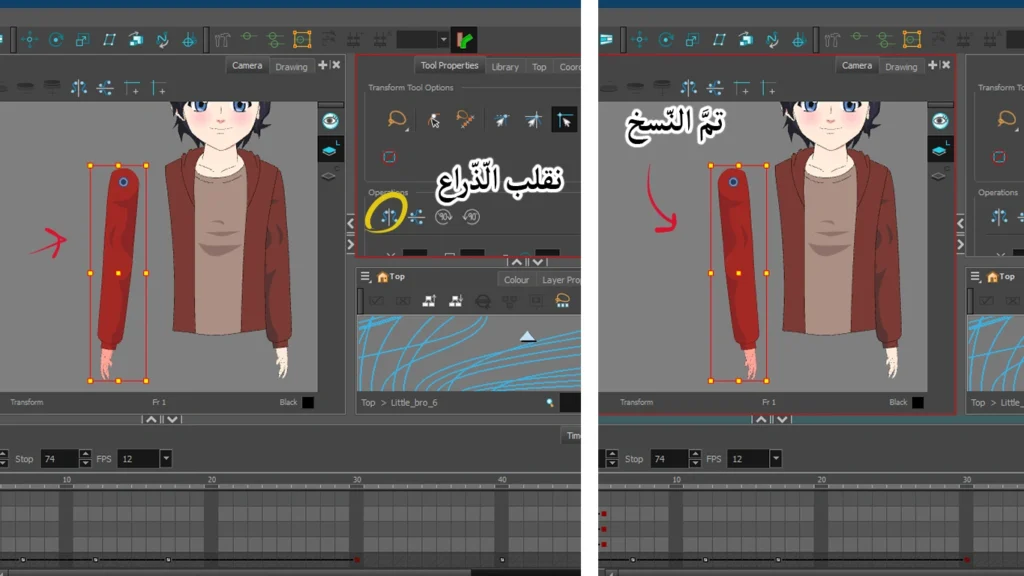The image size is (1024, 576).
Task: Rotate the selection 90 degrees clockwise
Action: tap(443, 216)
